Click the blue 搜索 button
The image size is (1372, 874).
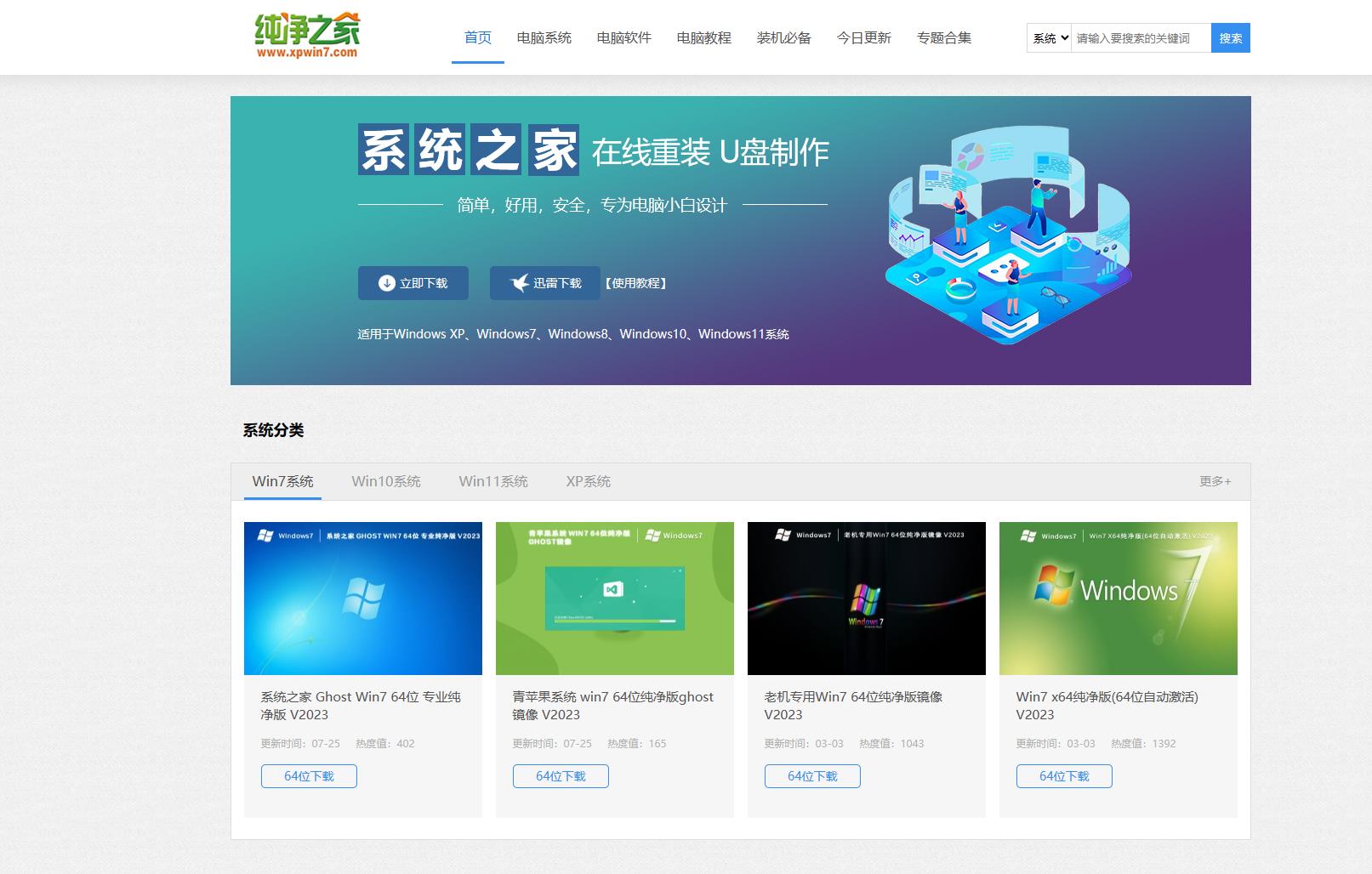coord(1231,38)
